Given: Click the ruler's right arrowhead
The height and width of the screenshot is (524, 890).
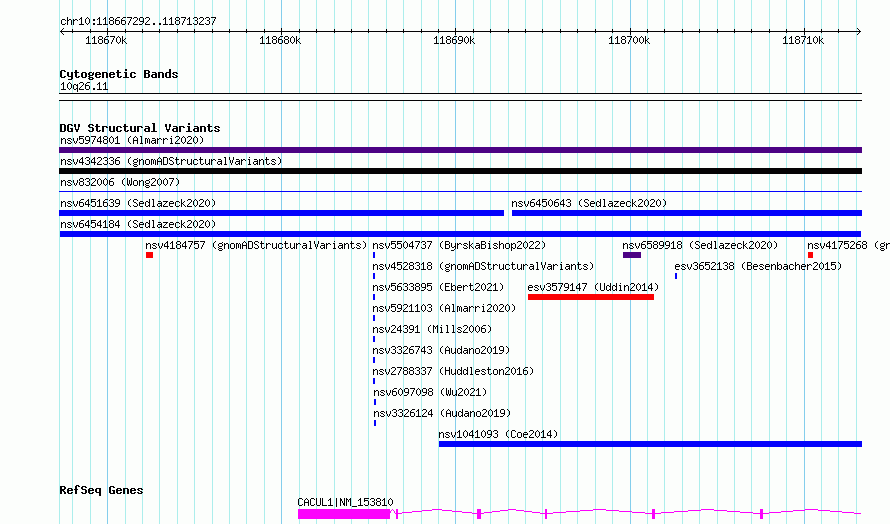Looking at the screenshot, I should point(859,31).
